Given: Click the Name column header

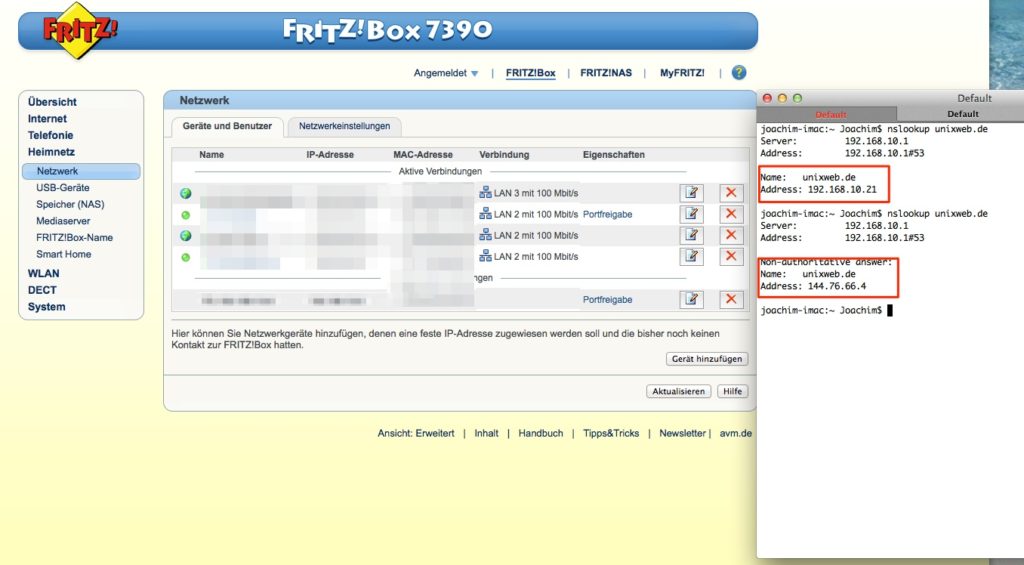Looking at the screenshot, I should pos(212,155).
